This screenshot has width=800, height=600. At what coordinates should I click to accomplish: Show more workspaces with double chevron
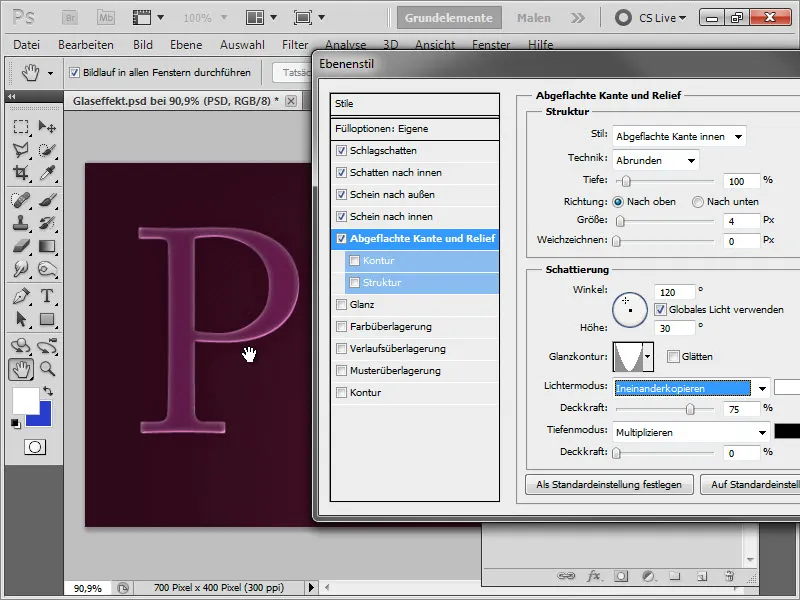tap(578, 18)
